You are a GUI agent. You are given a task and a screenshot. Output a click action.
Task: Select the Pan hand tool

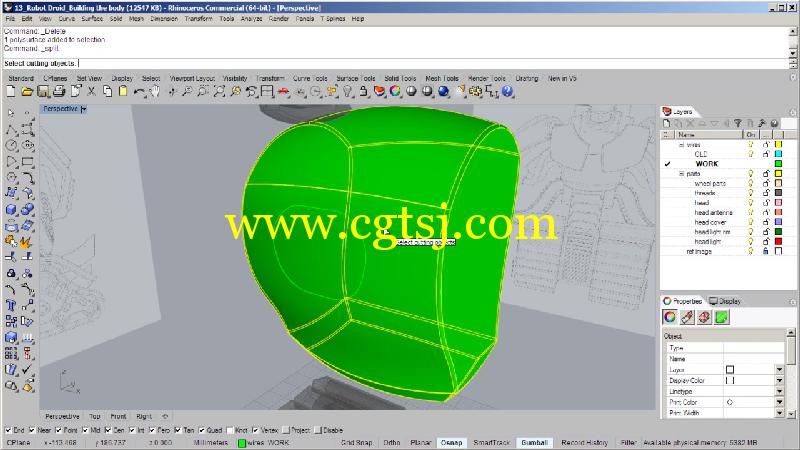point(155,91)
